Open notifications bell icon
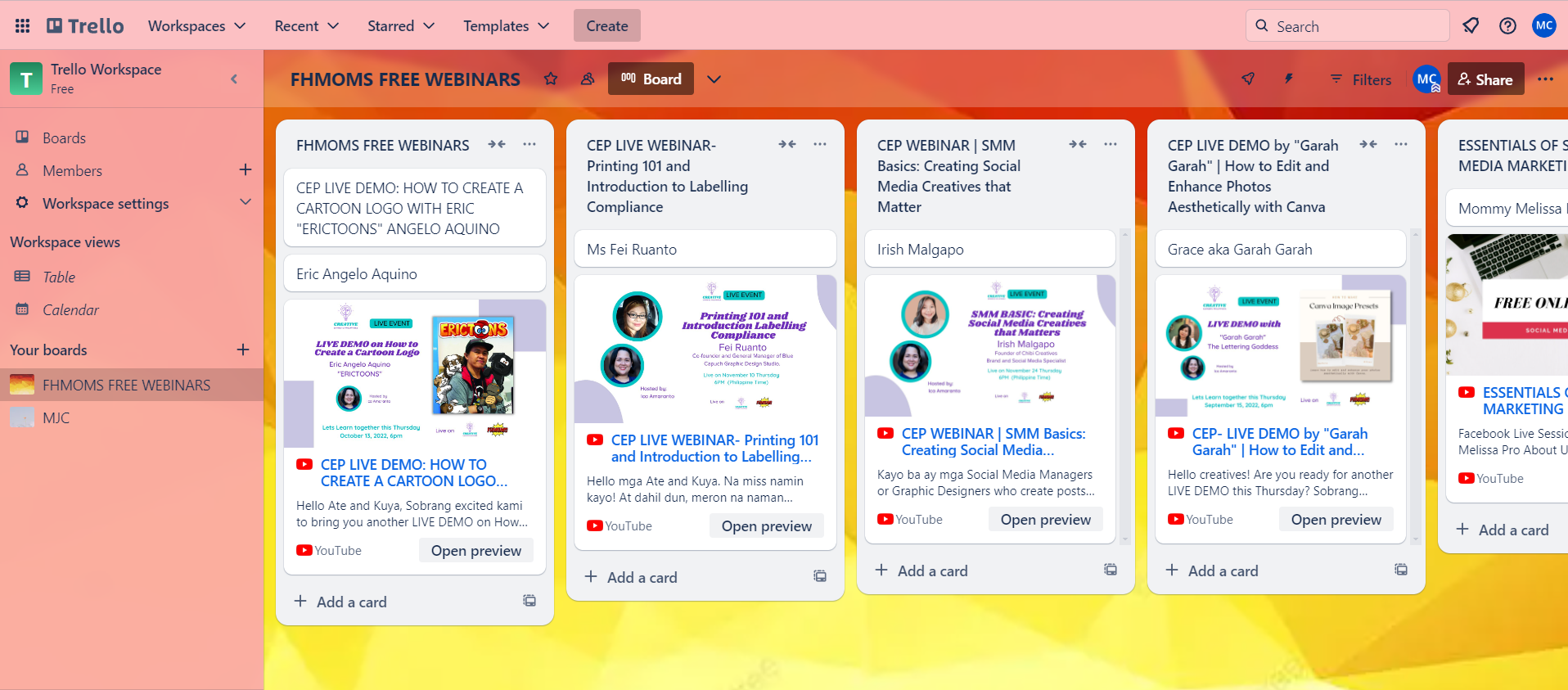This screenshot has height=690, width=1568. pos(1471,26)
